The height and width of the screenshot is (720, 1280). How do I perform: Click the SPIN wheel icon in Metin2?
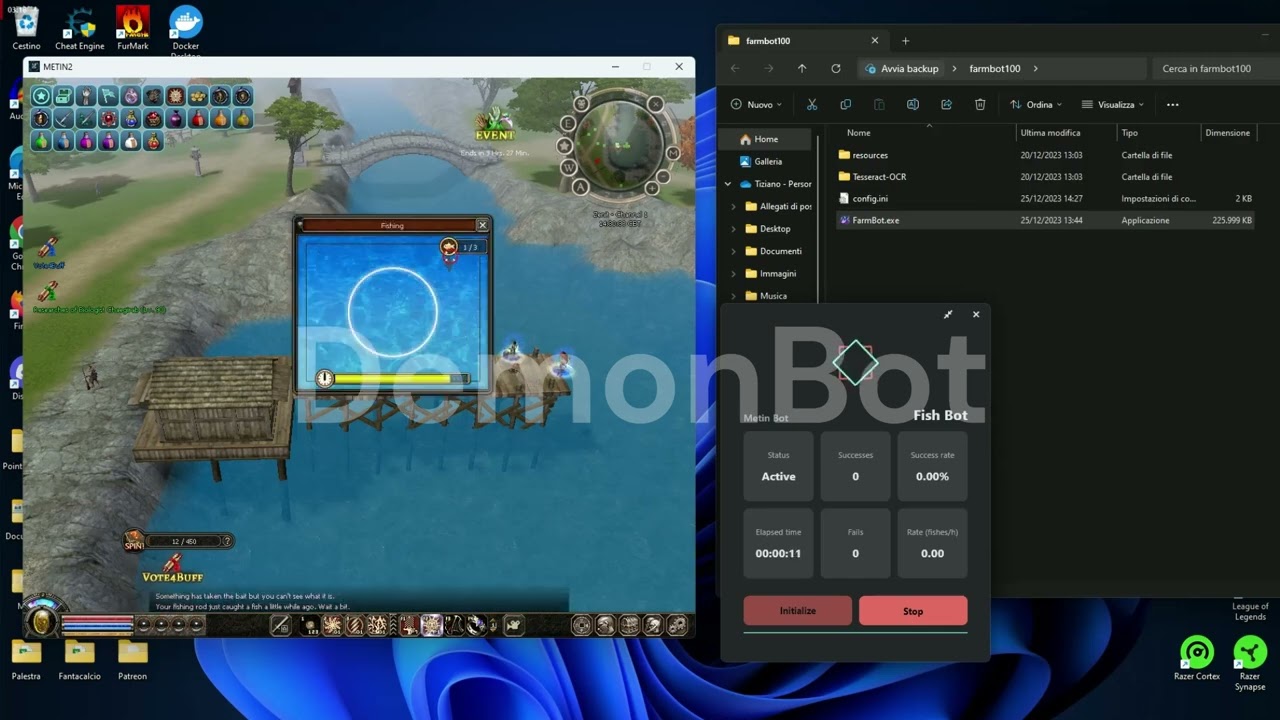click(134, 540)
